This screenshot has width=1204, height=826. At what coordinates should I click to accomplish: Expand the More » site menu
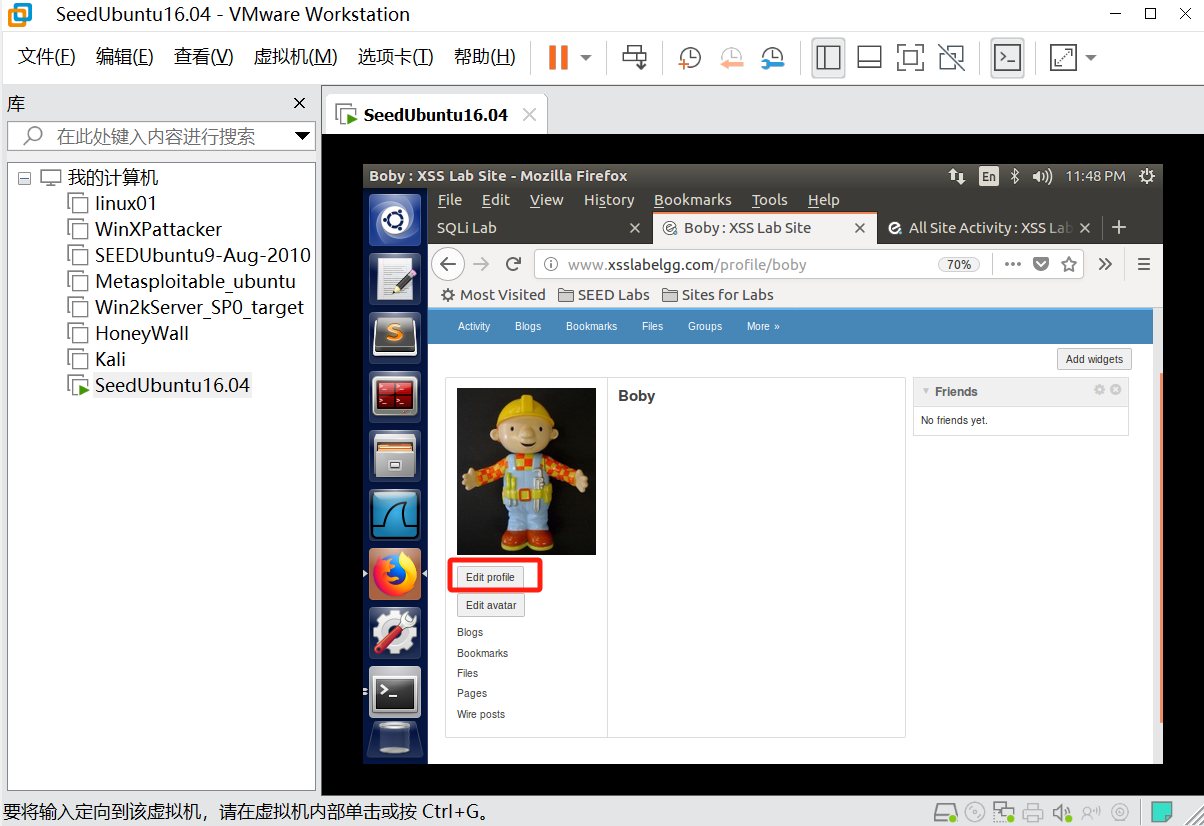(763, 326)
